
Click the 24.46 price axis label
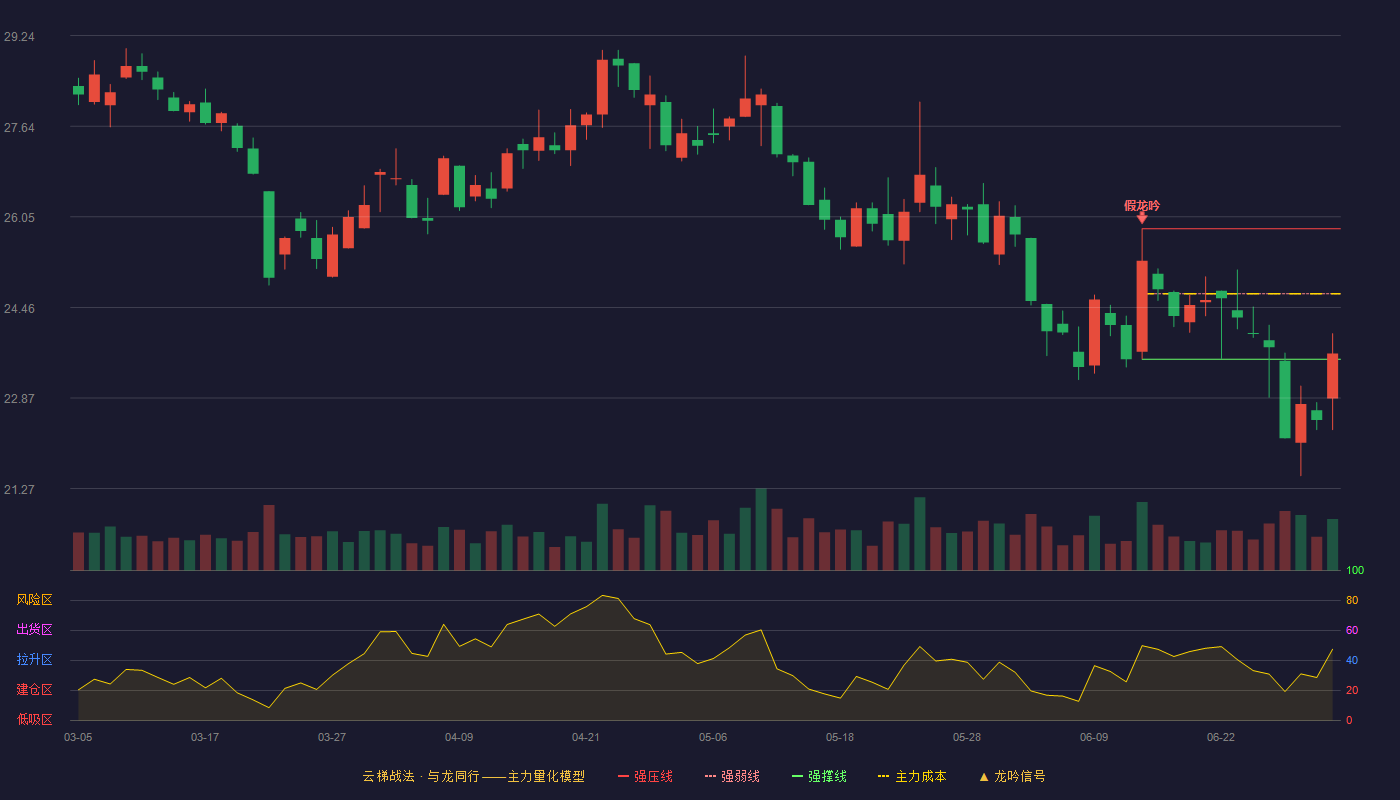point(19,308)
